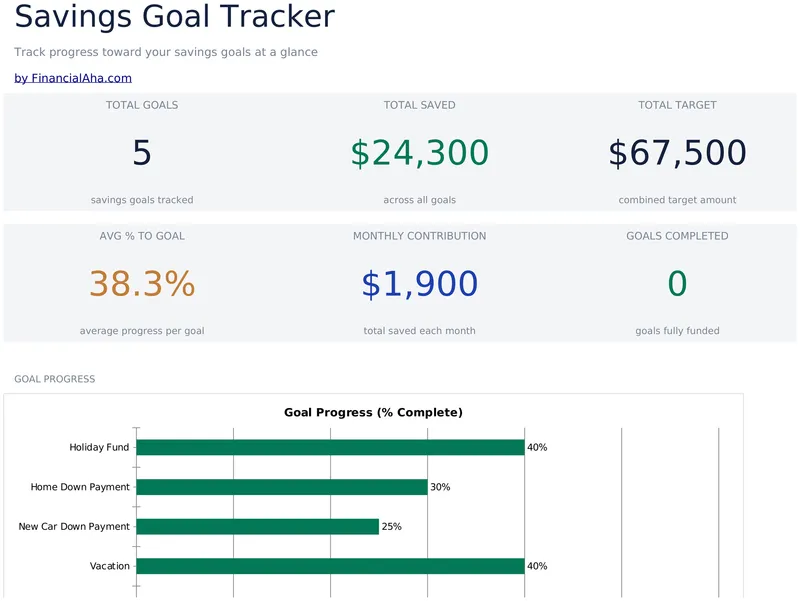This screenshot has width=800, height=601.
Task: Click the Holiday Fund progress bar
Action: [x=330, y=447]
